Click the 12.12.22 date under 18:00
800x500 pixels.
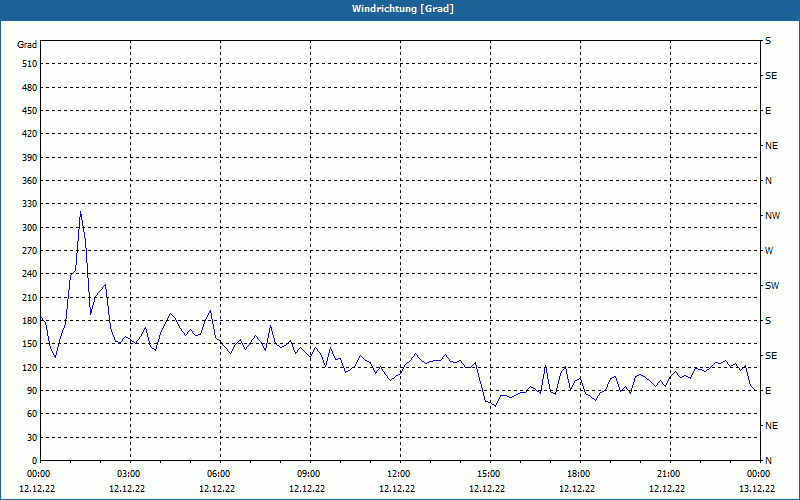[x=577, y=489]
